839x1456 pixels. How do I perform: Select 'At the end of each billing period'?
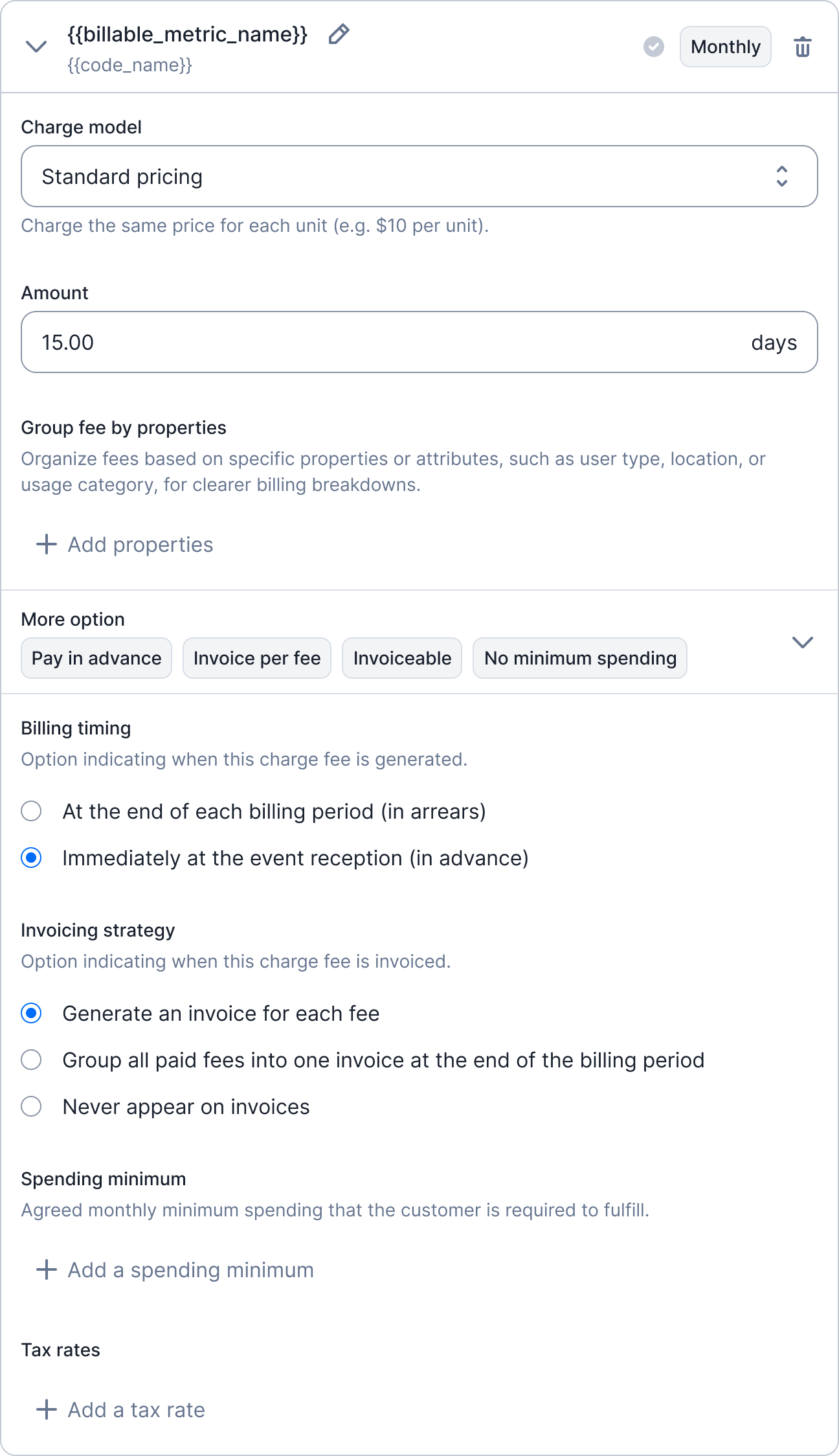click(32, 812)
